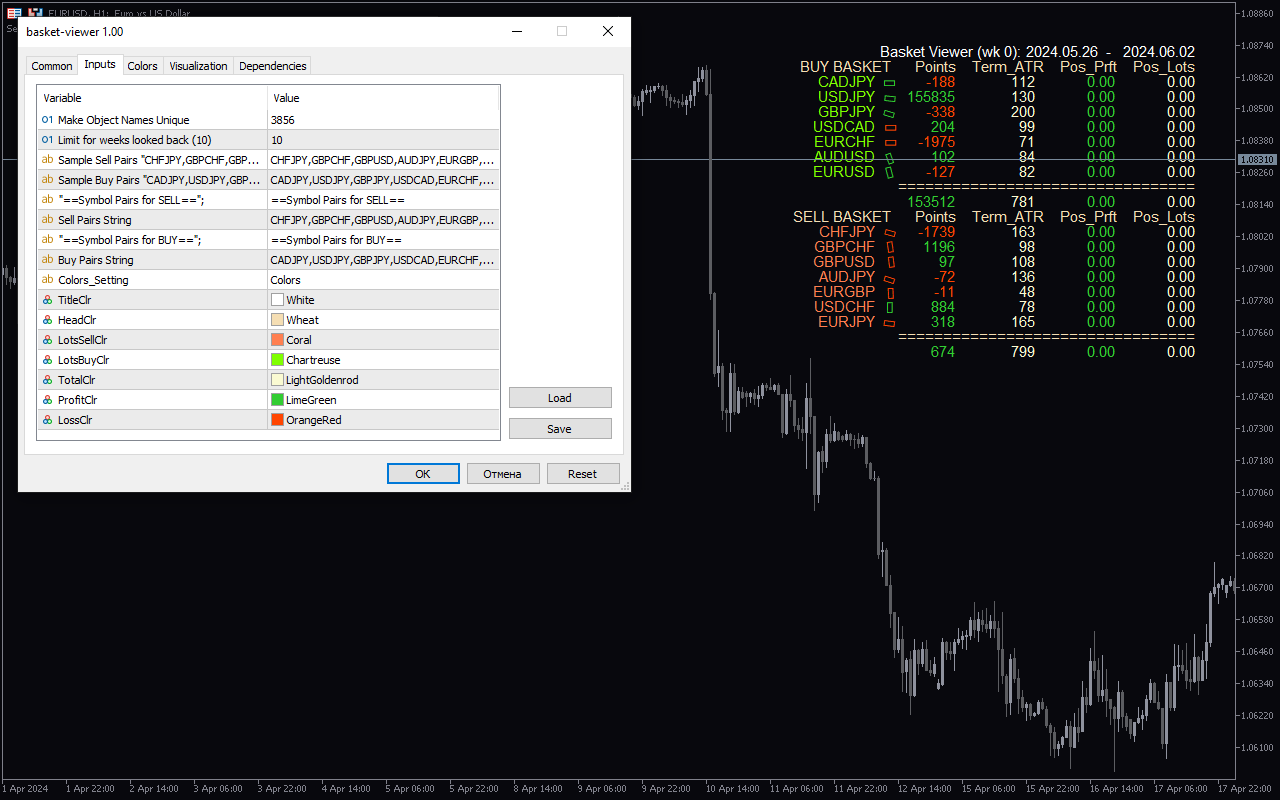Click the SELL BASKET heading on chart
This screenshot has width=1280, height=800.
pos(842,217)
